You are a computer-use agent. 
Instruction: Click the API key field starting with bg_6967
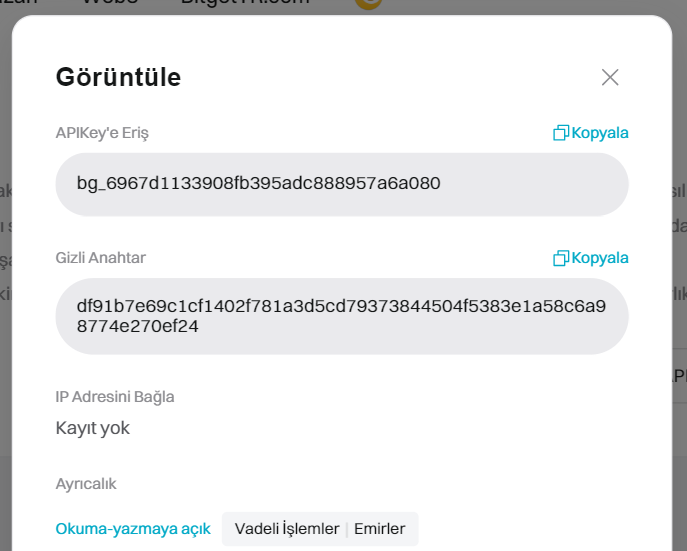pyautogui.click(x=341, y=184)
